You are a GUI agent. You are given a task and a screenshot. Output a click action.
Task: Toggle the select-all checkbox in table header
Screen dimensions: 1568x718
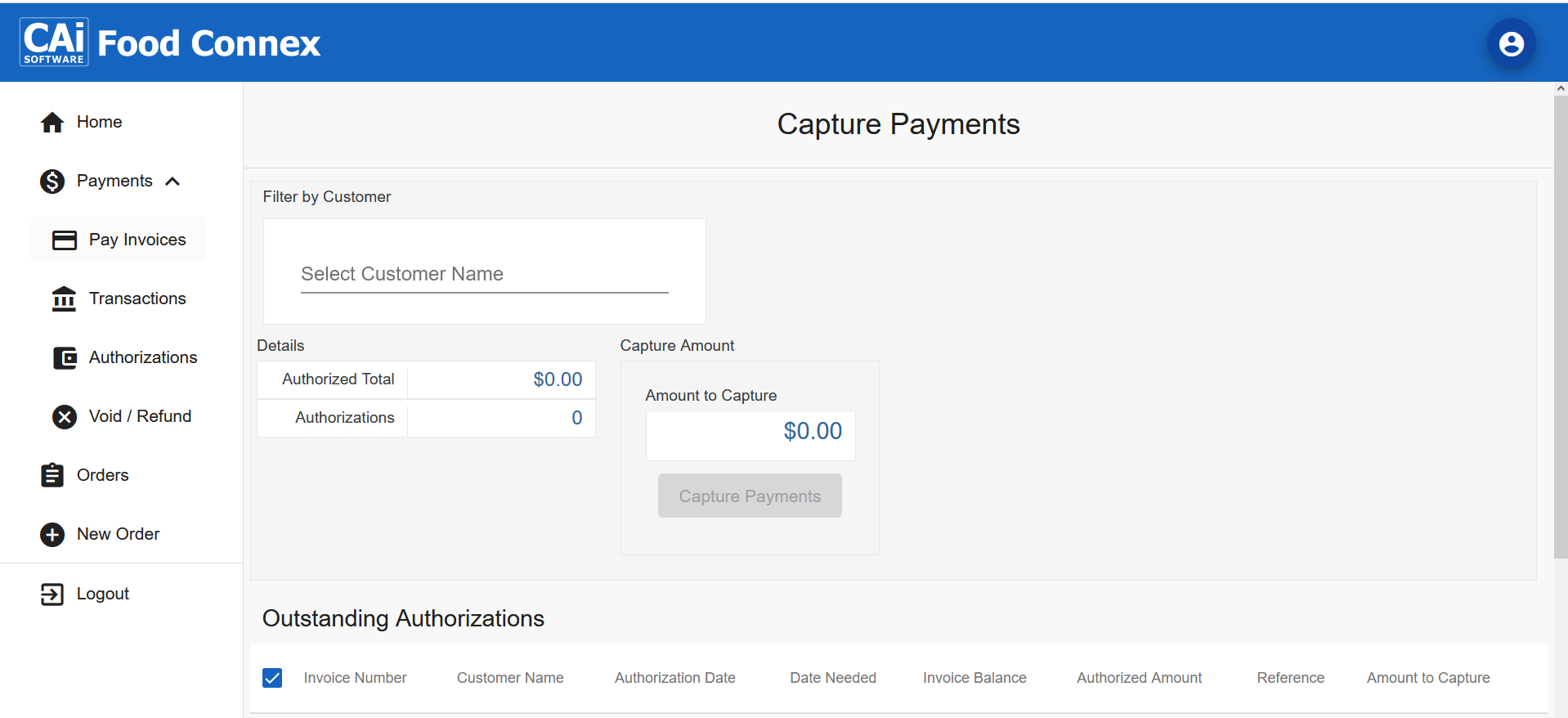[x=272, y=678]
